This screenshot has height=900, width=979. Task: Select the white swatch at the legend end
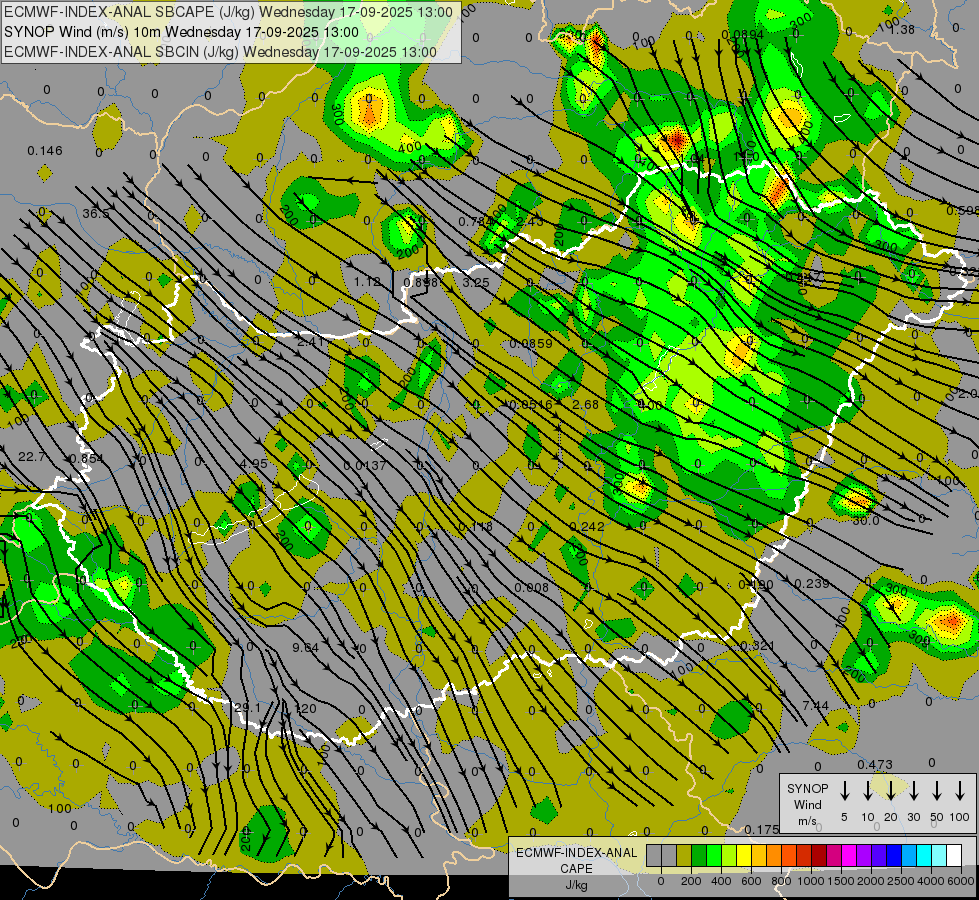tap(954, 855)
